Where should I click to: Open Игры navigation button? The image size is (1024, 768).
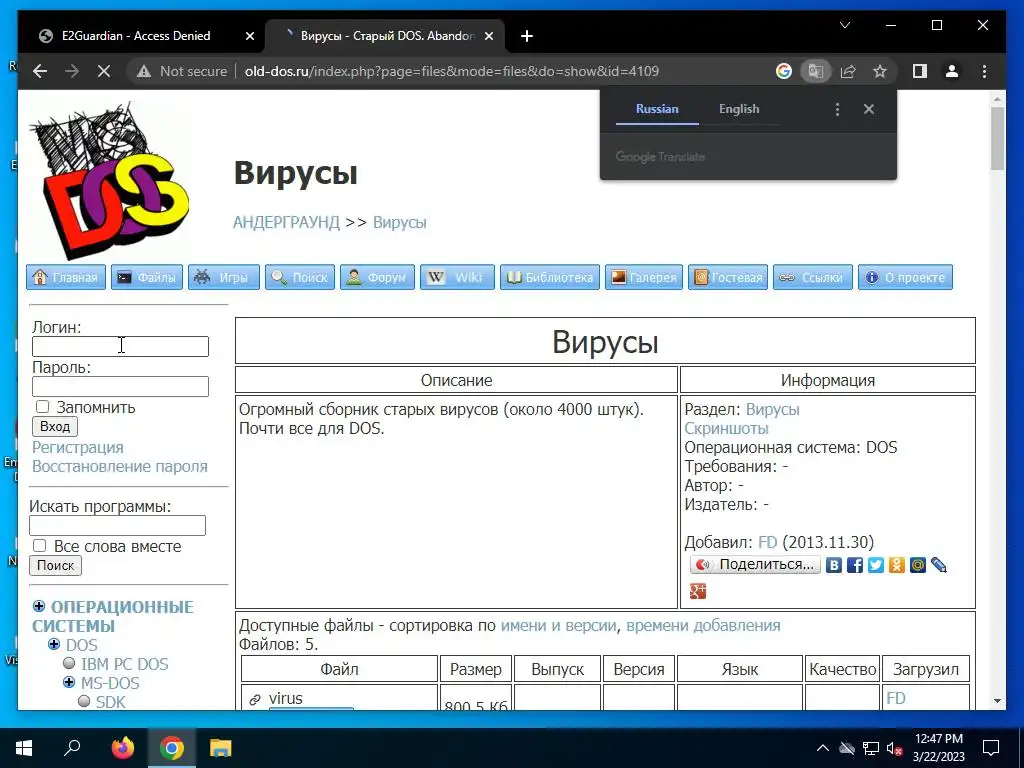(x=224, y=277)
